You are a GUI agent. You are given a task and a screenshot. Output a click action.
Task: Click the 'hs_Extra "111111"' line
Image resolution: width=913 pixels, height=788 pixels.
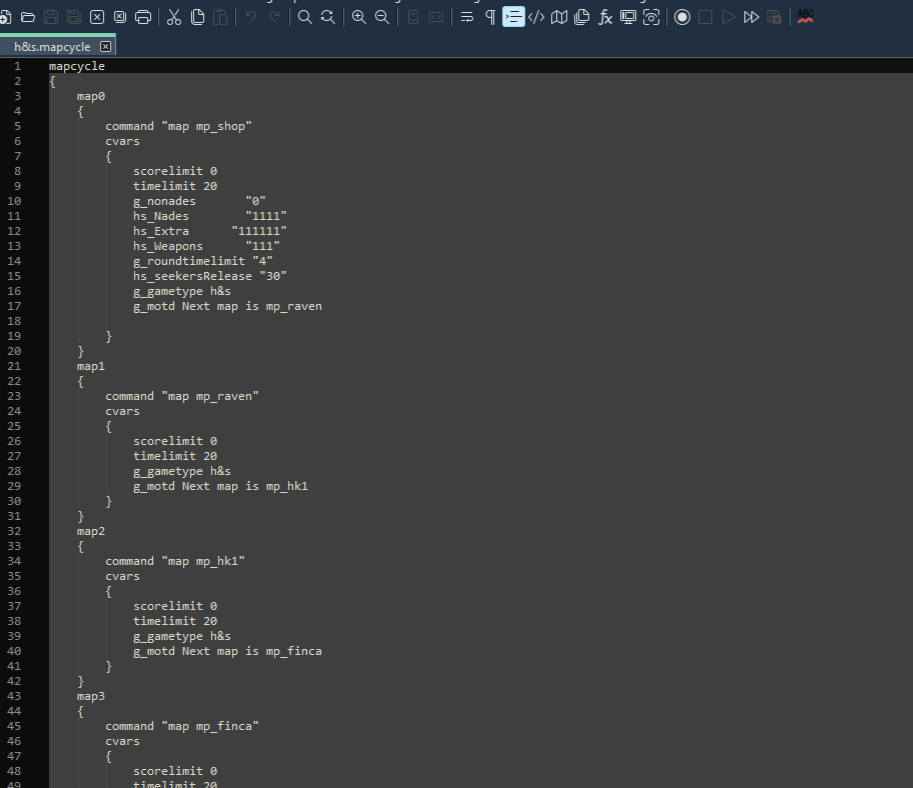tap(210, 231)
